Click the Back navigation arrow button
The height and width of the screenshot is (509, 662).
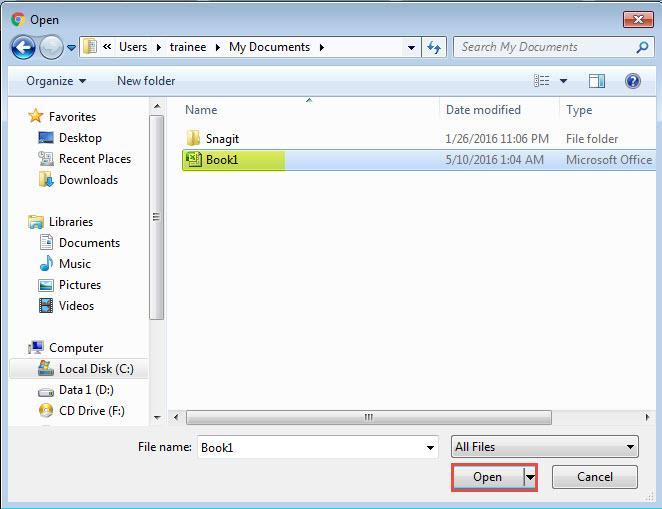click(23, 47)
